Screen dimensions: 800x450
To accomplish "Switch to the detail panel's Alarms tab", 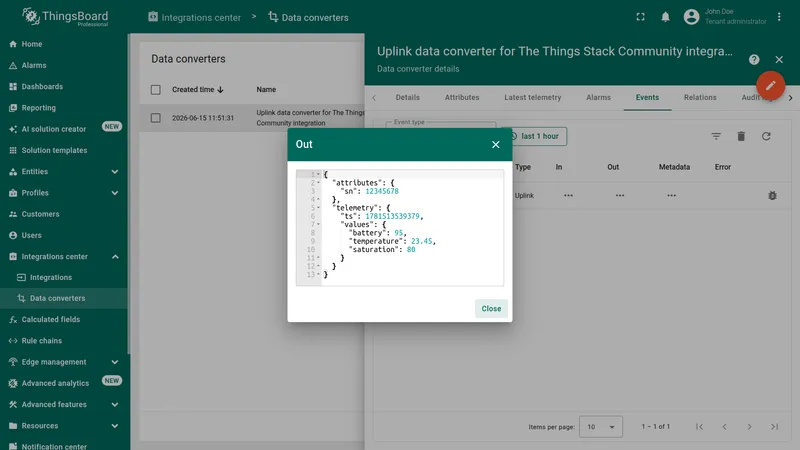I will tap(598, 97).
